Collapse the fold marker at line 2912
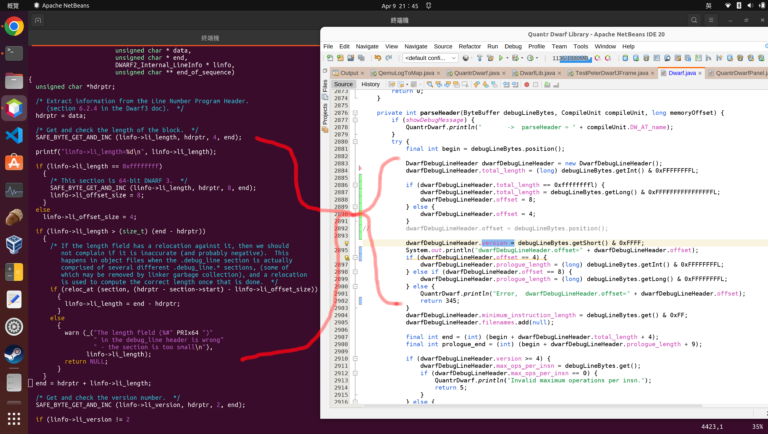The height and width of the screenshot is (434, 768). [355, 373]
